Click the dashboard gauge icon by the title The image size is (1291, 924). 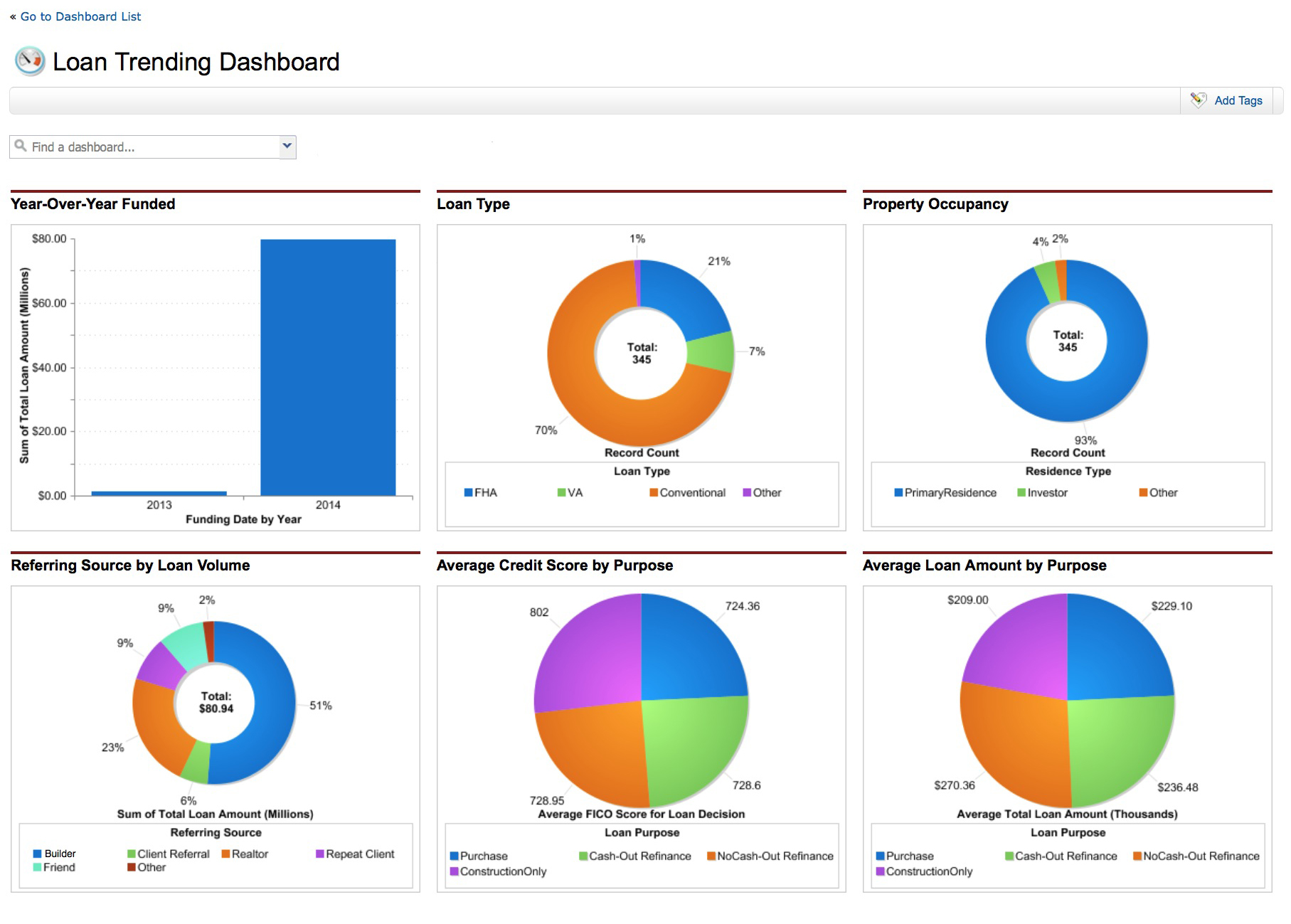point(30,61)
